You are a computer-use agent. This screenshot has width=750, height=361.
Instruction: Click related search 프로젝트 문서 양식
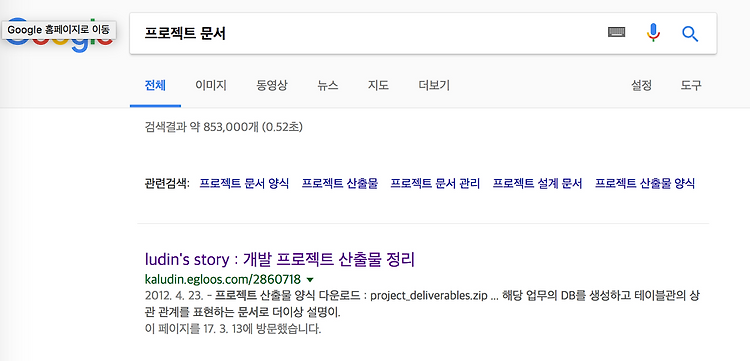coord(244,183)
